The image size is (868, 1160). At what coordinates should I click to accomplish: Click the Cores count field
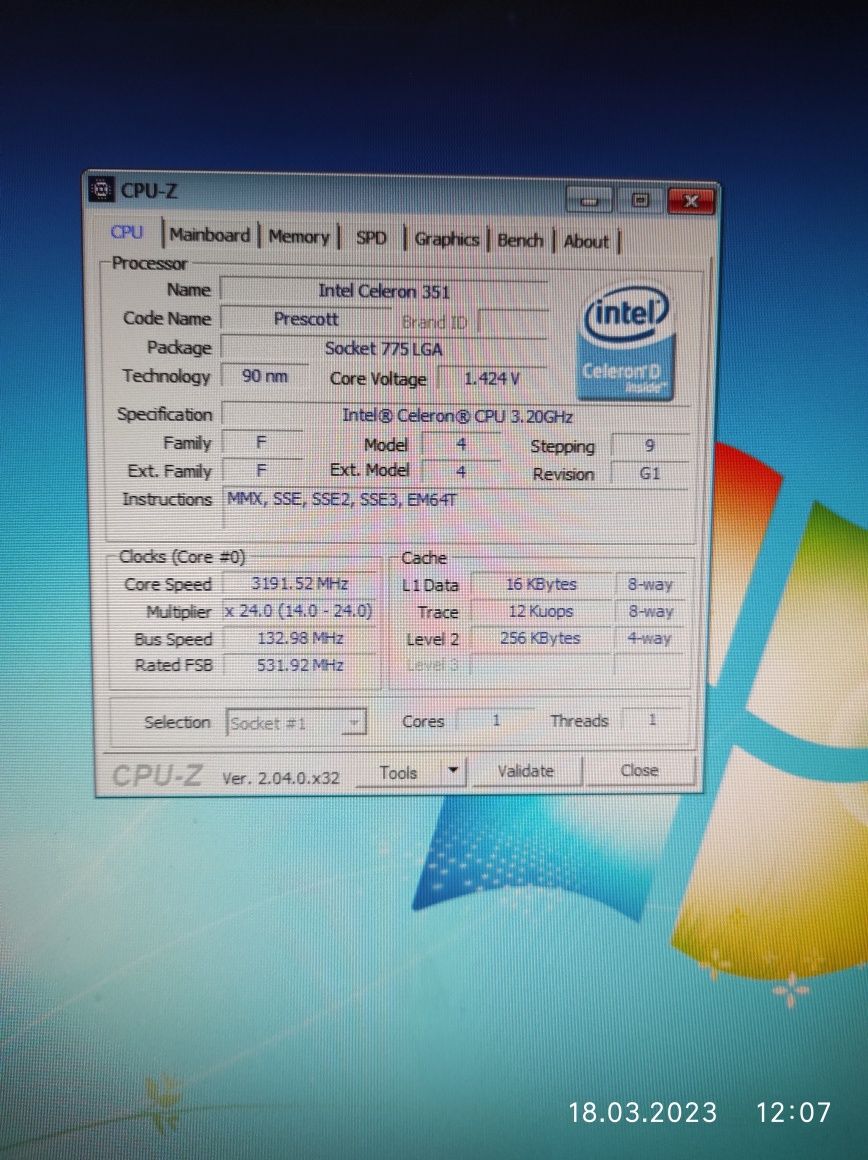[x=496, y=720]
